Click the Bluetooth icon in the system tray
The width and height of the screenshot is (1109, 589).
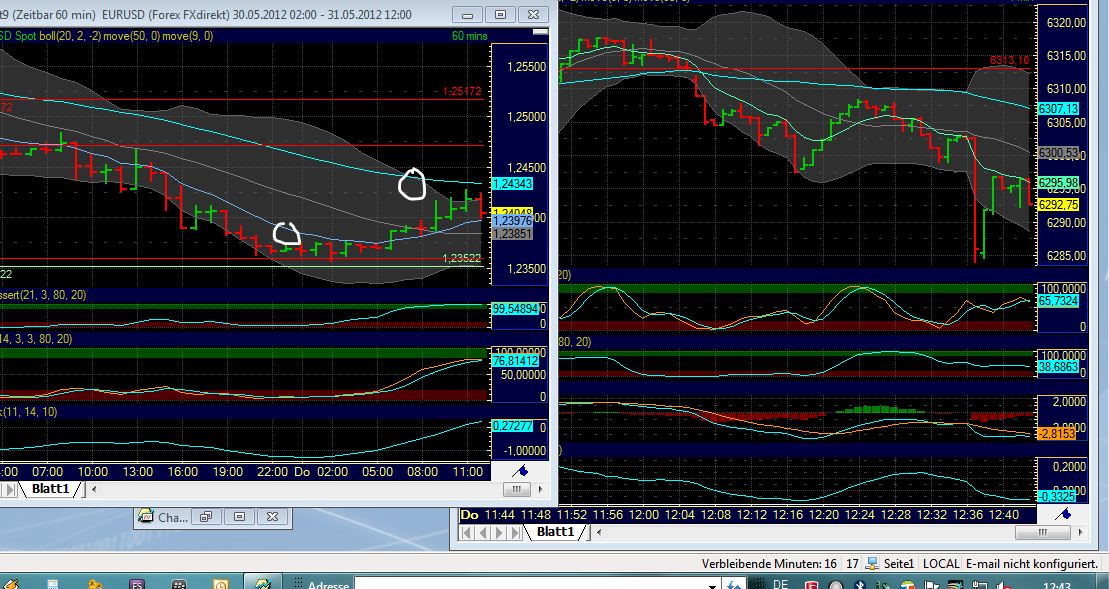point(859,584)
